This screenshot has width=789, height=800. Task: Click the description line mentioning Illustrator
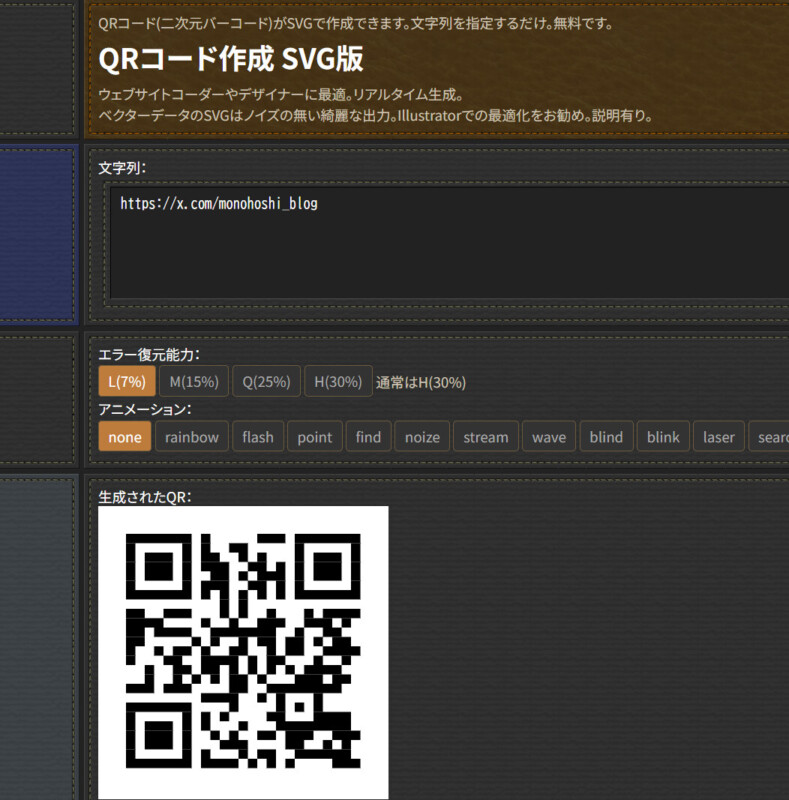[376, 116]
